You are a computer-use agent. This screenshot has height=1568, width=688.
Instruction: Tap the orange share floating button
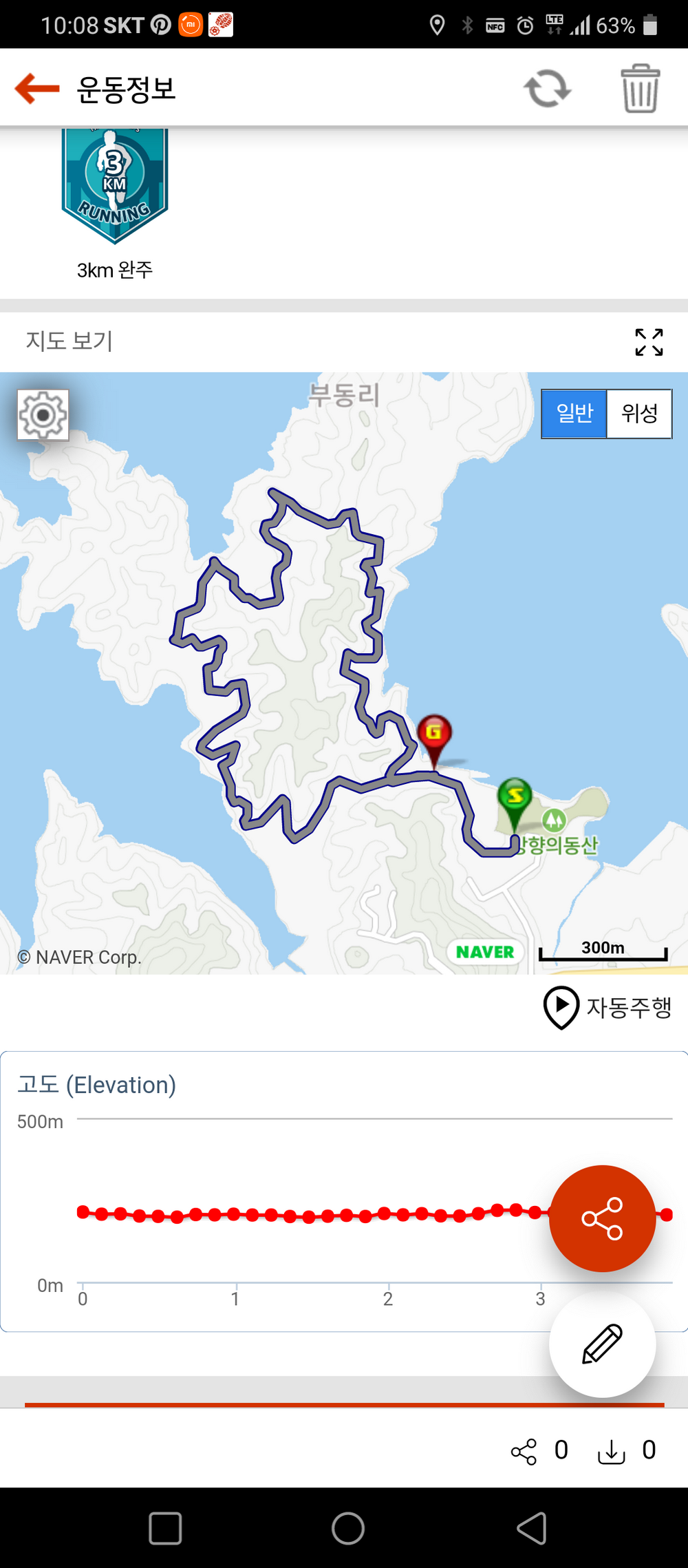602,1218
